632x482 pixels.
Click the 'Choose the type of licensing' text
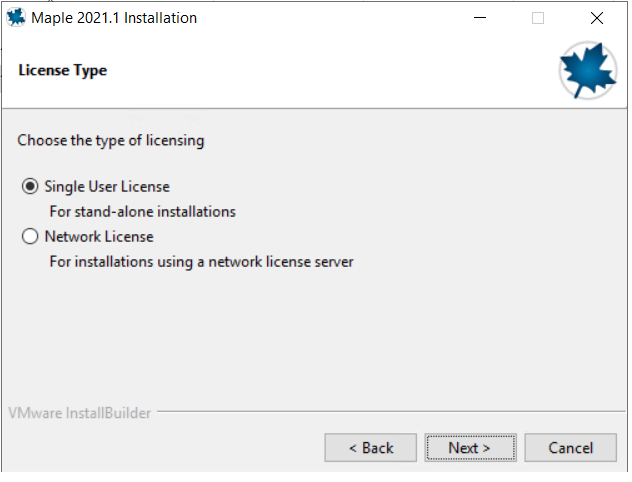point(111,141)
